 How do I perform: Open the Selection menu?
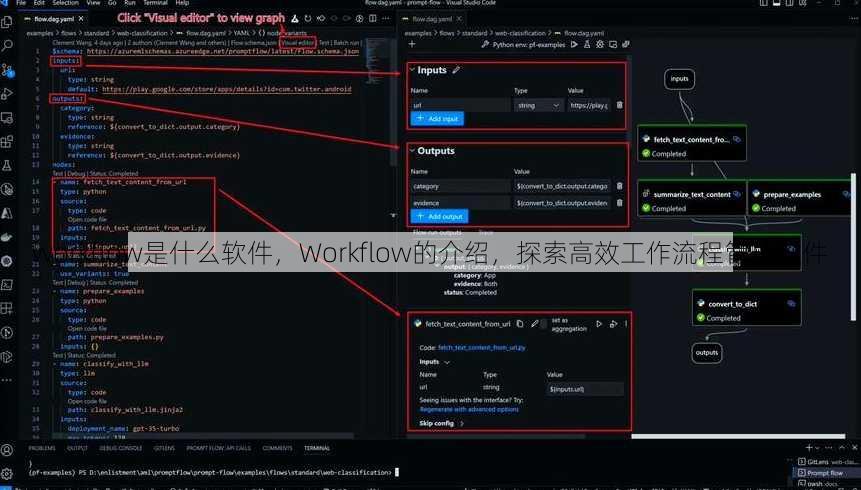pyautogui.click(x=65, y=3)
